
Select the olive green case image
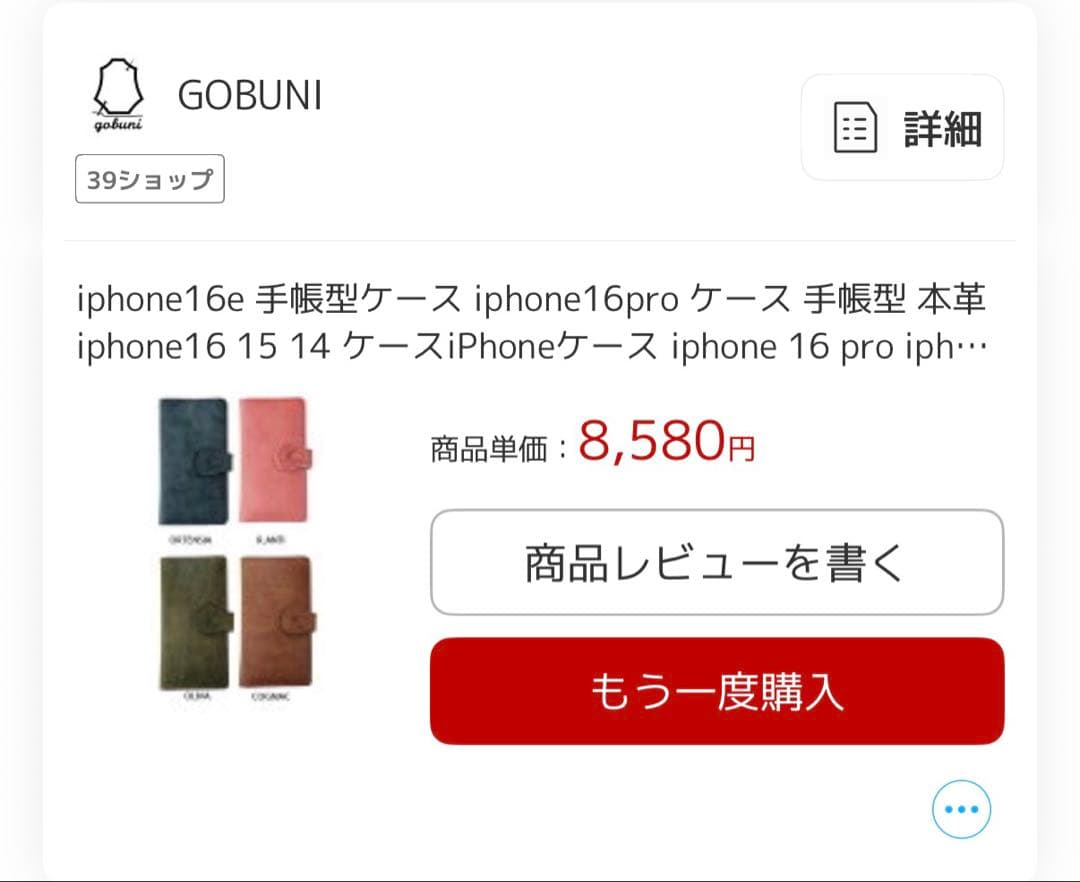point(196,622)
